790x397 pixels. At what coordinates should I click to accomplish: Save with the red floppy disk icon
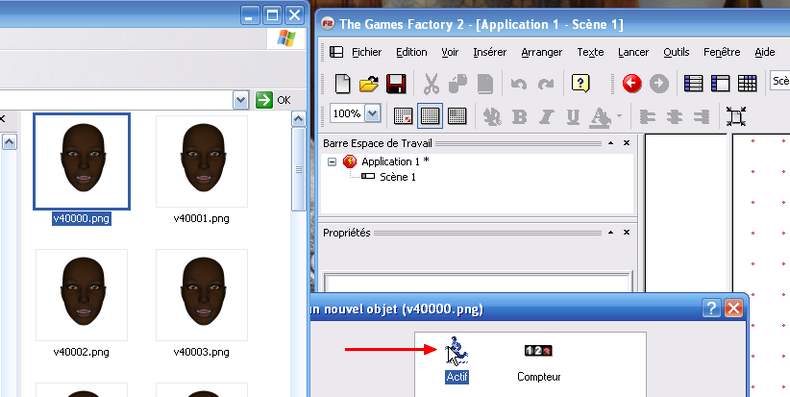[396, 84]
